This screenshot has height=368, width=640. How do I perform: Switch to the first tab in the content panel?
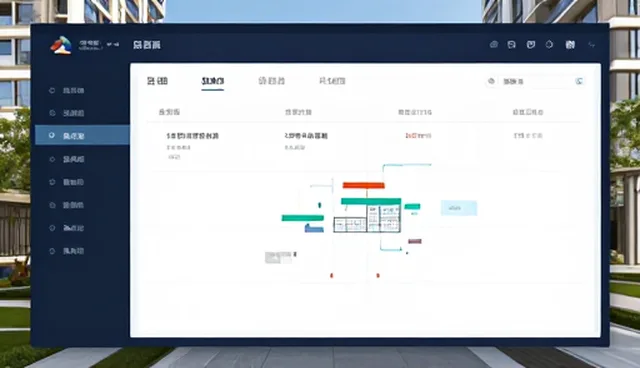pos(157,81)
